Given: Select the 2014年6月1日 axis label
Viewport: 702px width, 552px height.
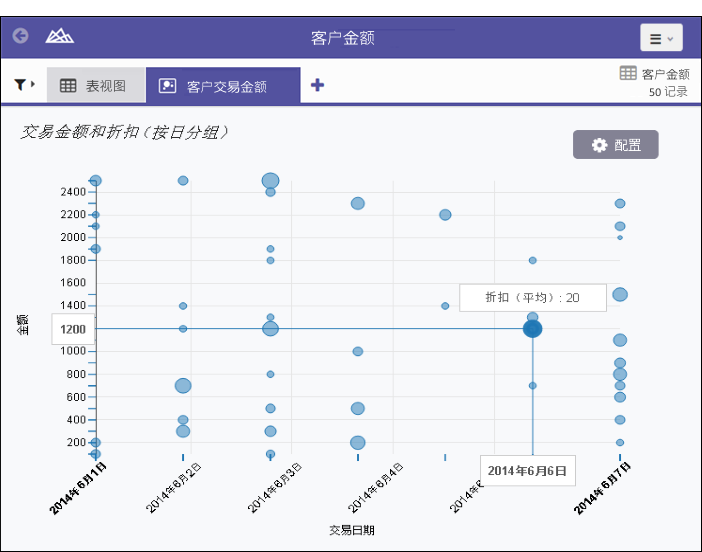Looking at the screenshot, I should 81,489.
